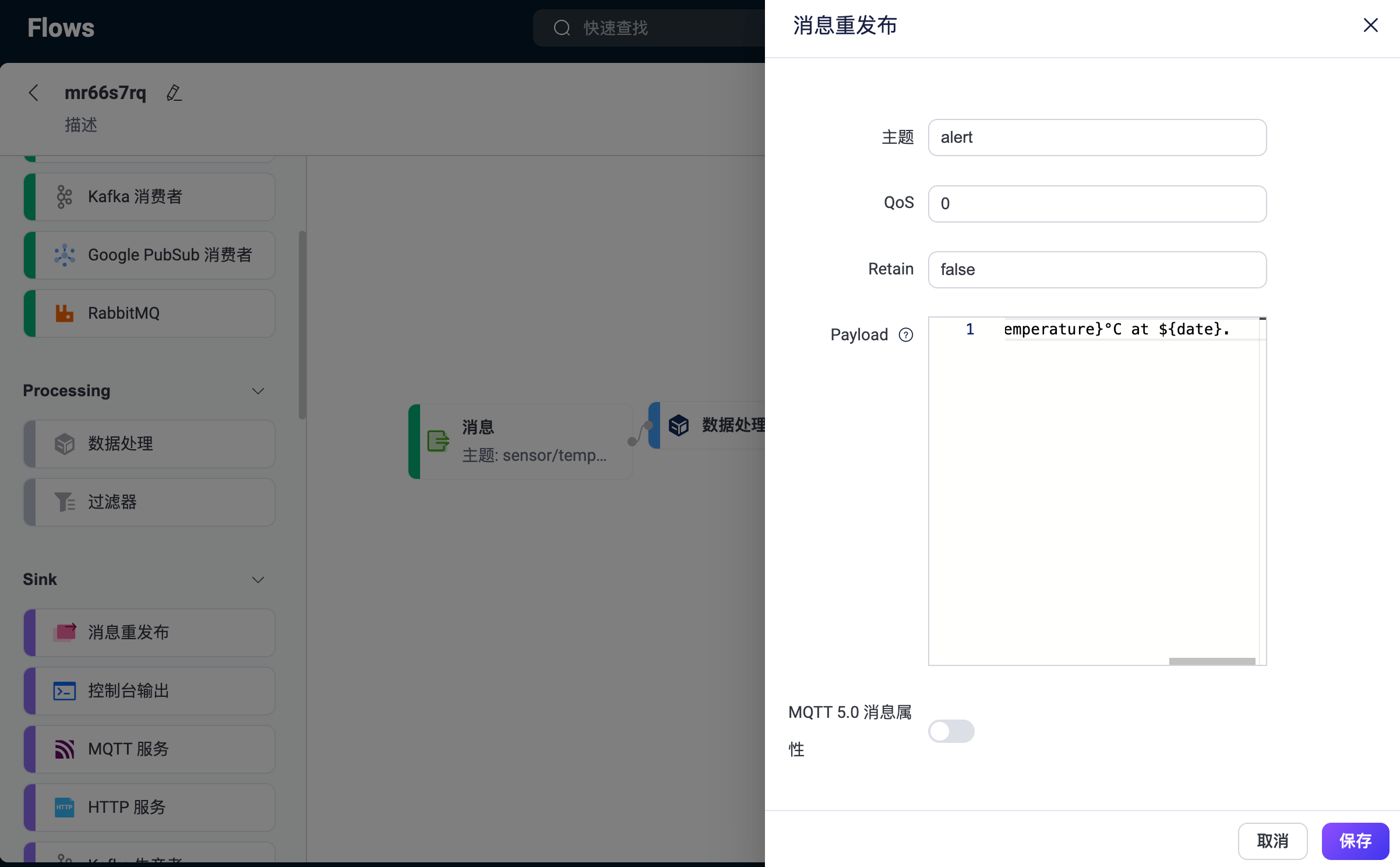Click the RabbitMQ source node icon
The width and height of the screenshot is (1400, 867).
tap(64, 313)
